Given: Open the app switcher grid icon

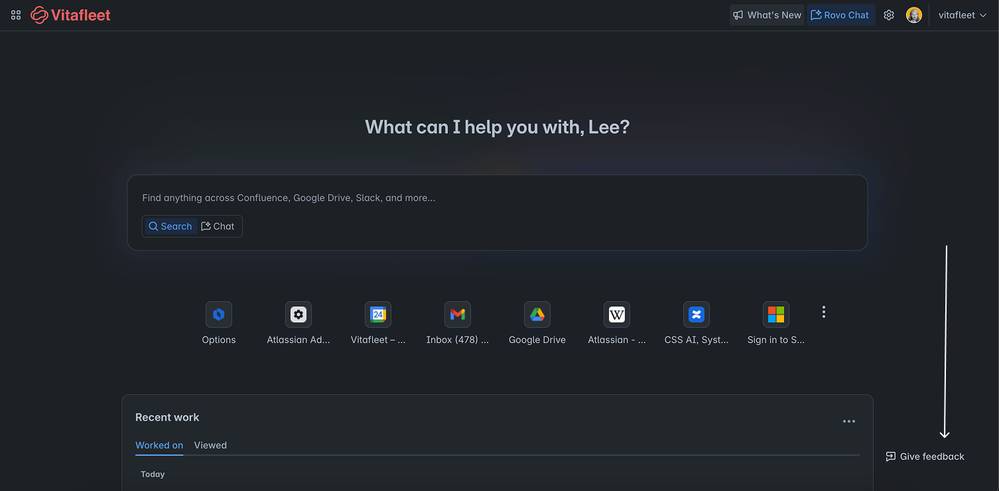Looking at the screenshot, I should tap(16, 15).
